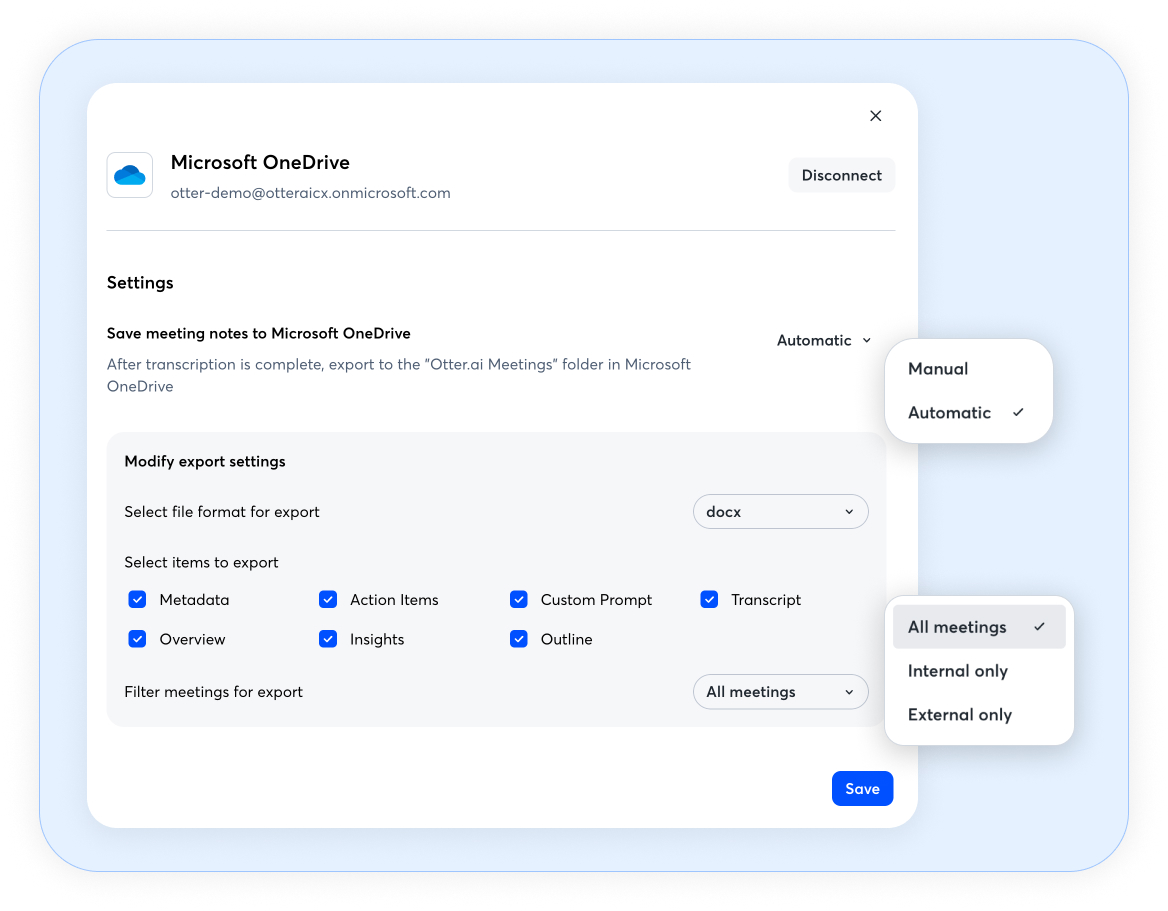Screen dimensions: 1168x911
Task: Save the export settings
Action: (862, 788)
